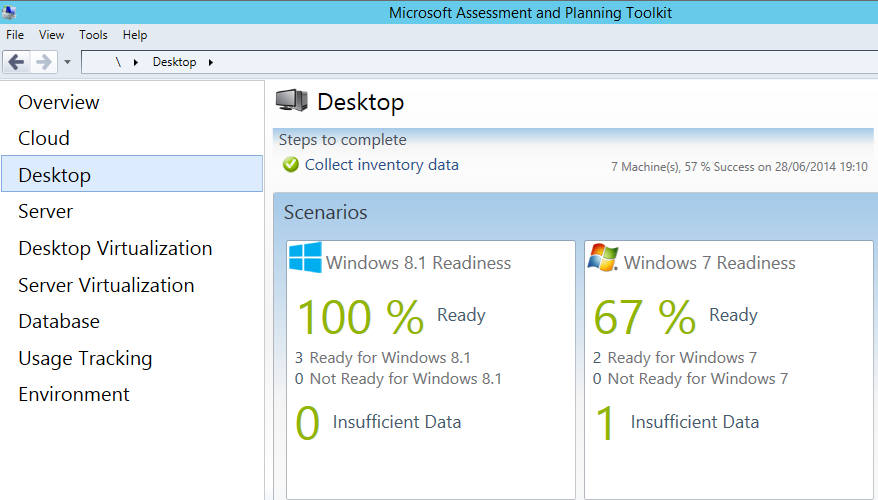Click the Windows 8.1 logo icon
The image size is (878, 500).
pyautogui.click(x=305, y=259)
